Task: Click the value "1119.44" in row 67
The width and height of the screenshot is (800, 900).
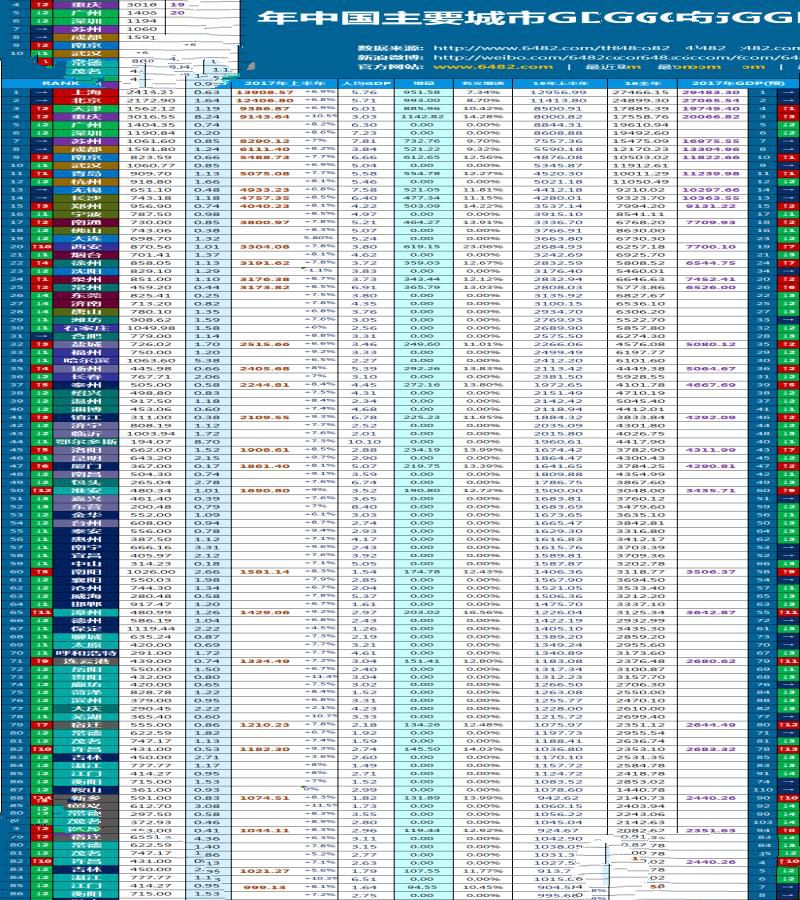Action: (150, 629)
